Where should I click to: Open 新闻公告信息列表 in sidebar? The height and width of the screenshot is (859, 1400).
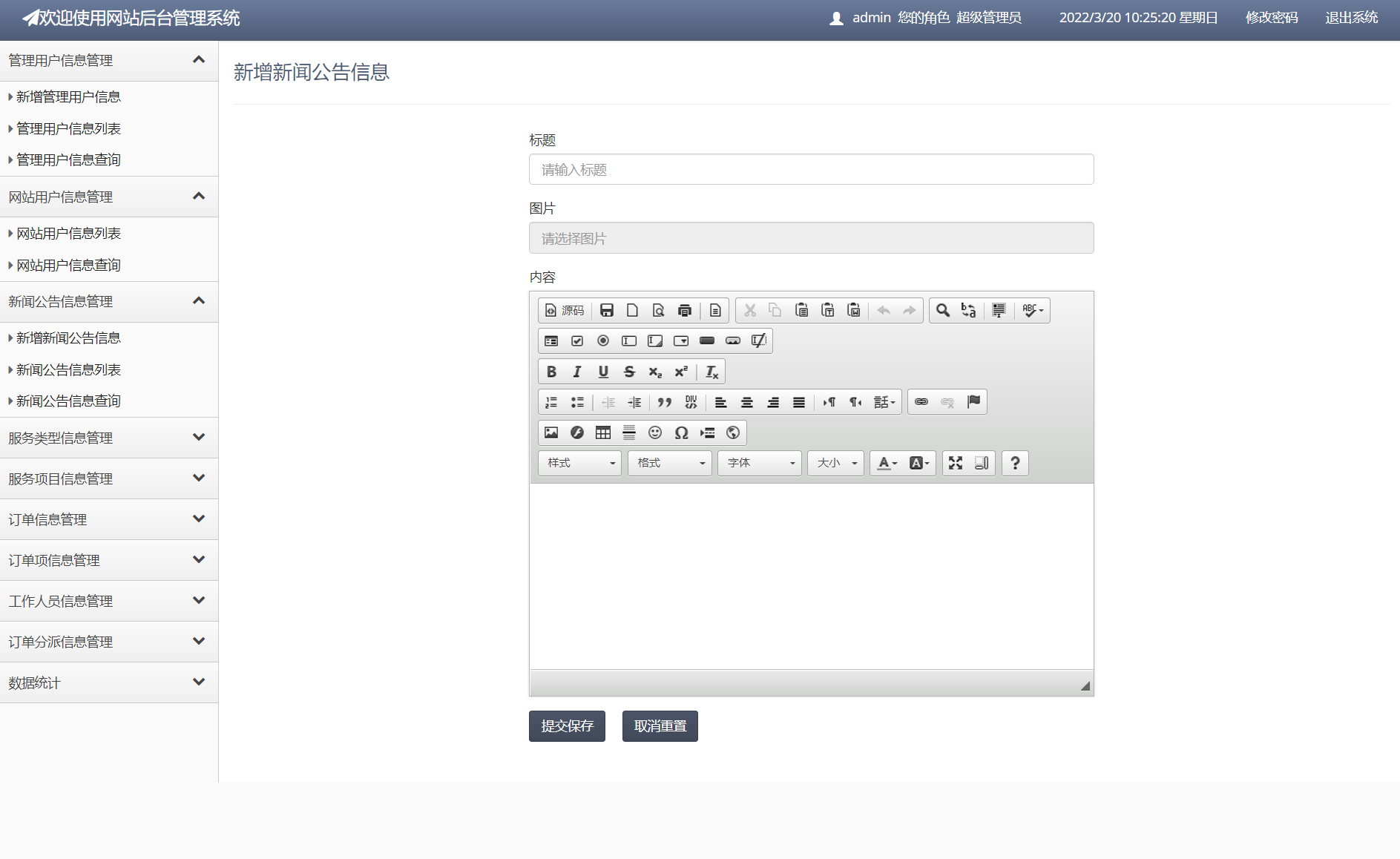click(68, 369)
